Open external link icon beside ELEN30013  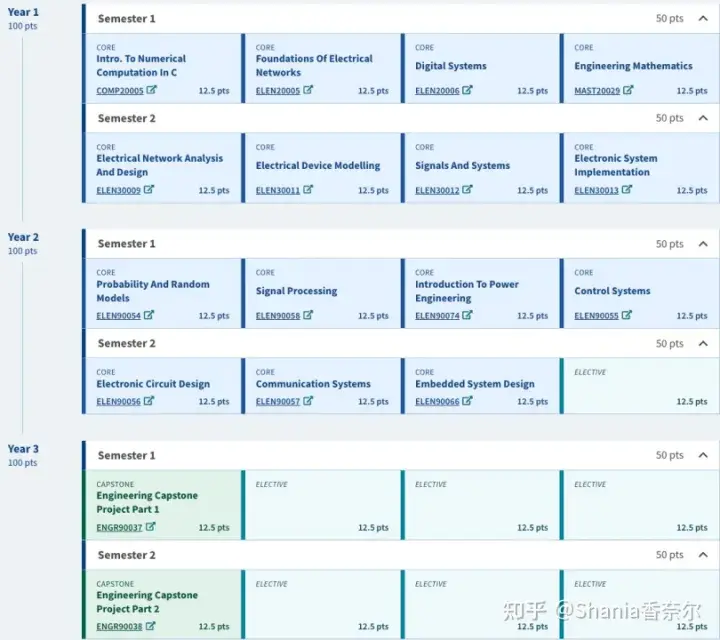(x=627, y=189)
